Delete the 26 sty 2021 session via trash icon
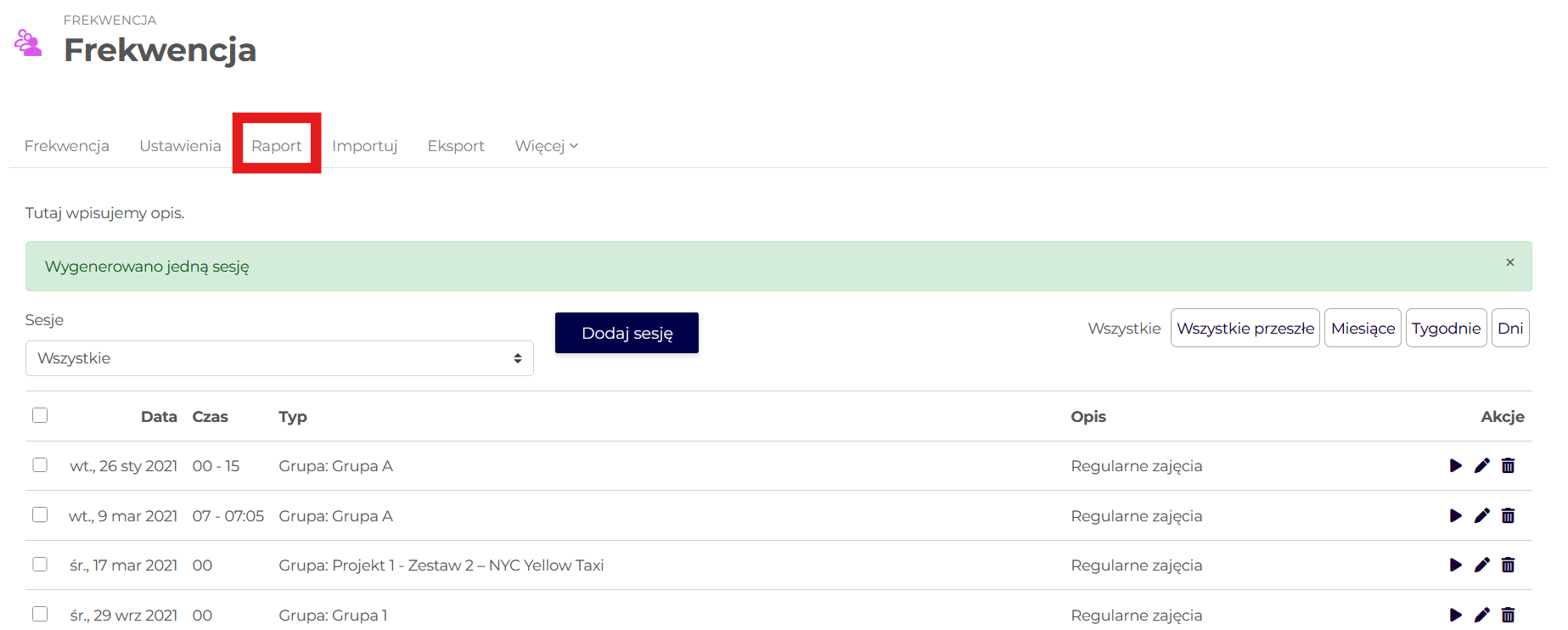Screen dimensions: 1568x630 coord(1508,465)
